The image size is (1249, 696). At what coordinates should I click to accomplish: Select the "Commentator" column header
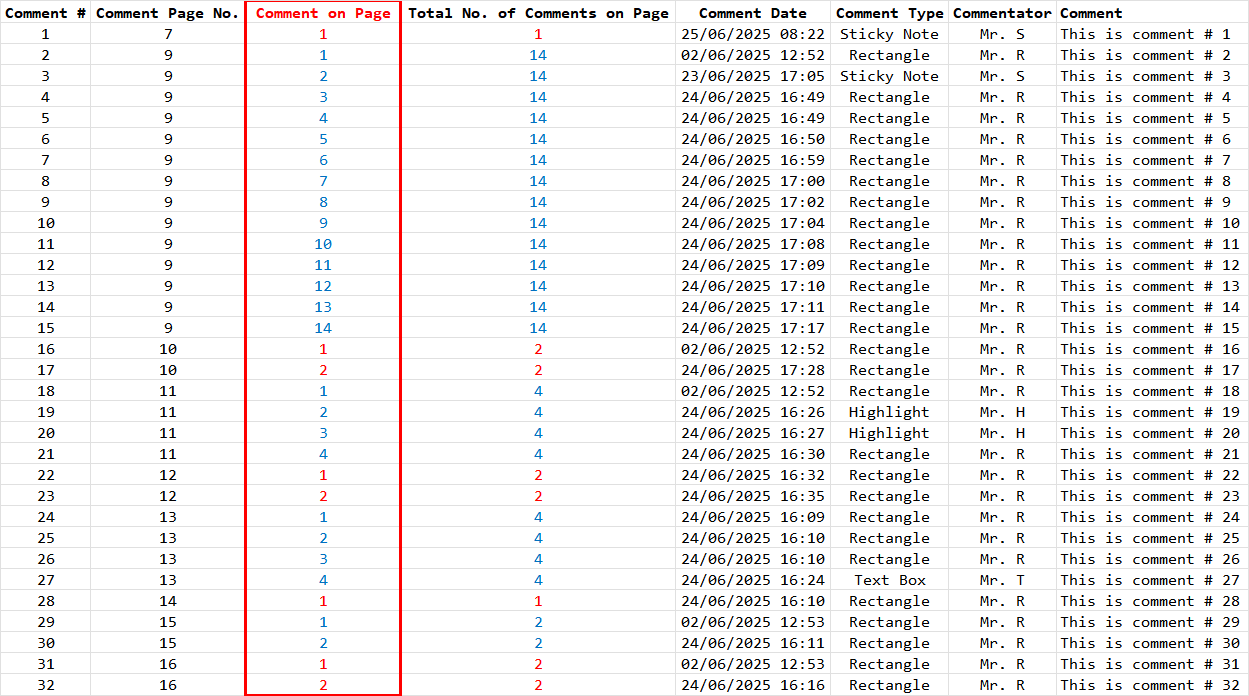pyautogui.click(x=1002, y=13)
